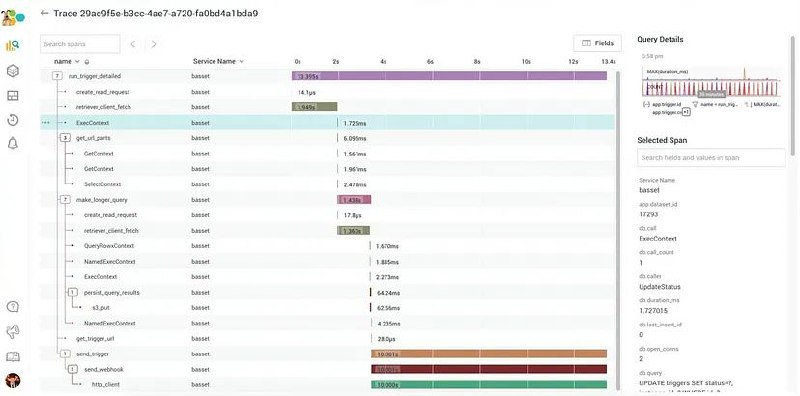Screen dimensions: 800x396
Task: Click the Search spans input field
Action: point(80,44)
